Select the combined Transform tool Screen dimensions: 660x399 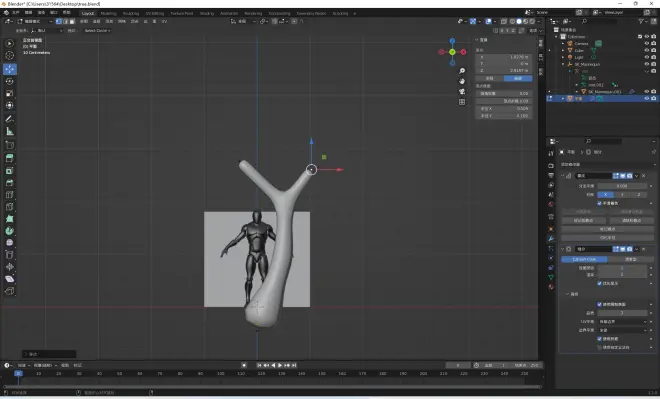(x=9, y=106)
